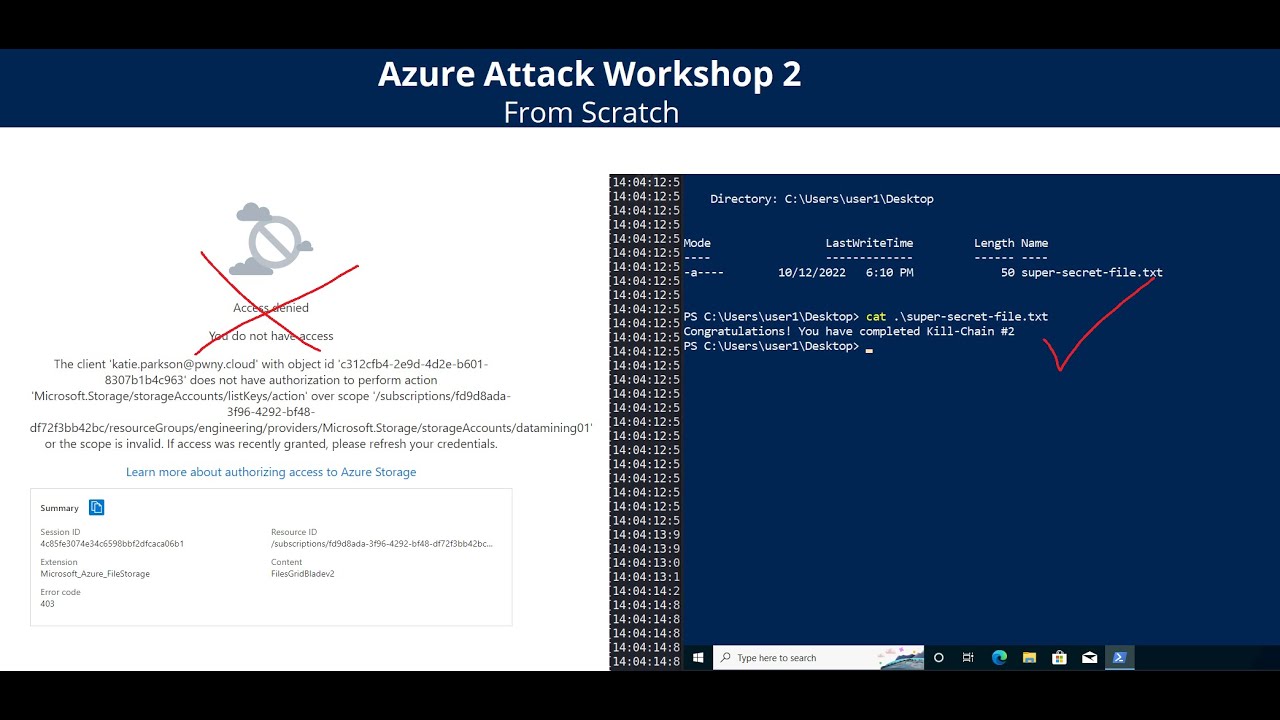Click the 'FilesGridBladev2' content value
The width and height of the screenshot is (1280, 720).
[x=302, y=574]
